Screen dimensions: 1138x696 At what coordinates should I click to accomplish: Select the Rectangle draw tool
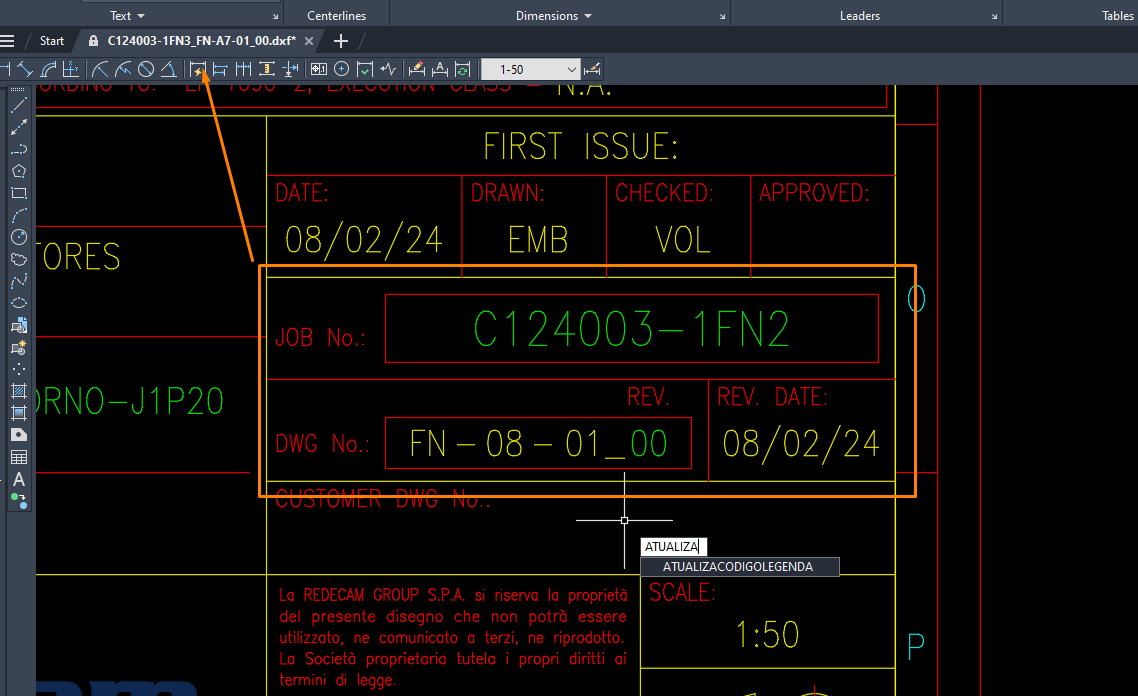18,193
